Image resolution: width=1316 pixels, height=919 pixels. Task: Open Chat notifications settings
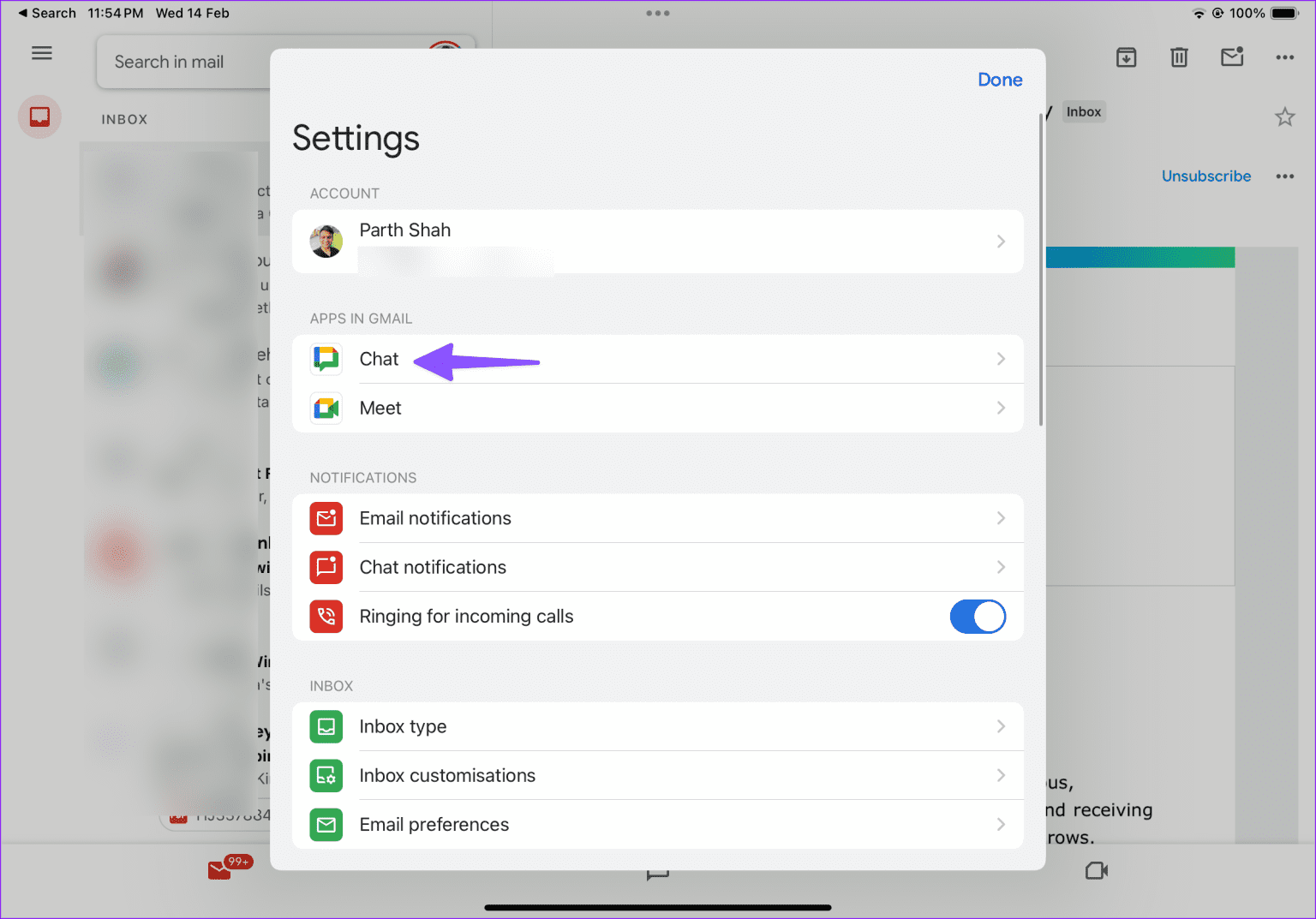coord(657,567)
